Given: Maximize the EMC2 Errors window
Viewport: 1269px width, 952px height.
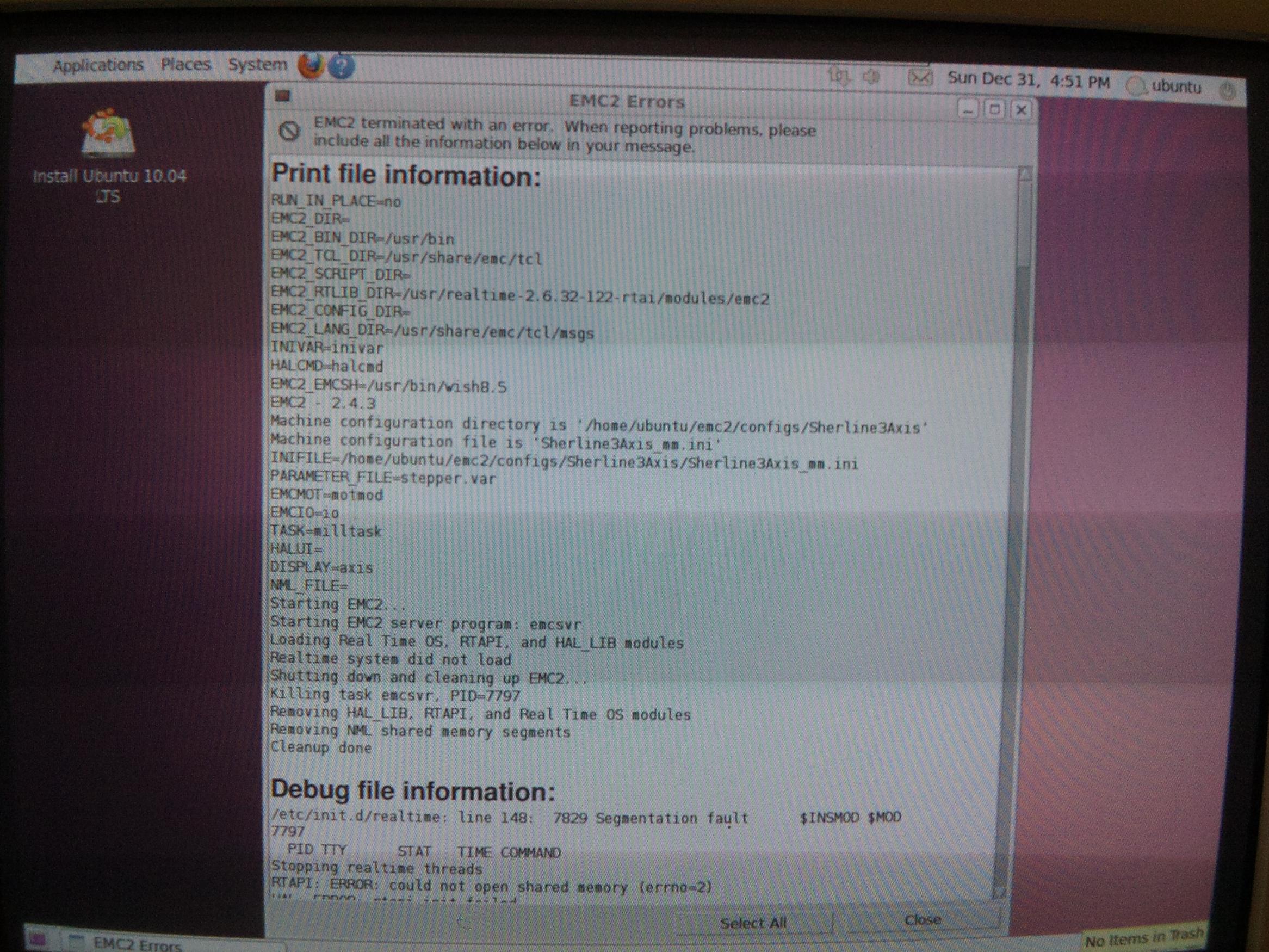Looking at the screenshot, I should (995, 109).
